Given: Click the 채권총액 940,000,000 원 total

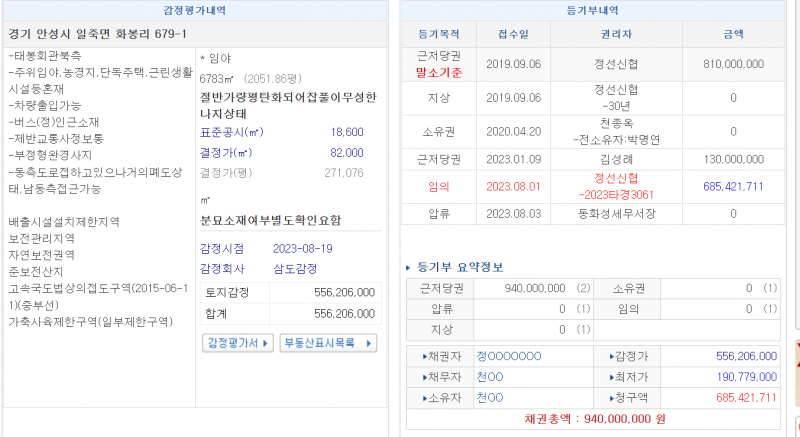Looking at the screenshot, I should click(x=598, y=420).
